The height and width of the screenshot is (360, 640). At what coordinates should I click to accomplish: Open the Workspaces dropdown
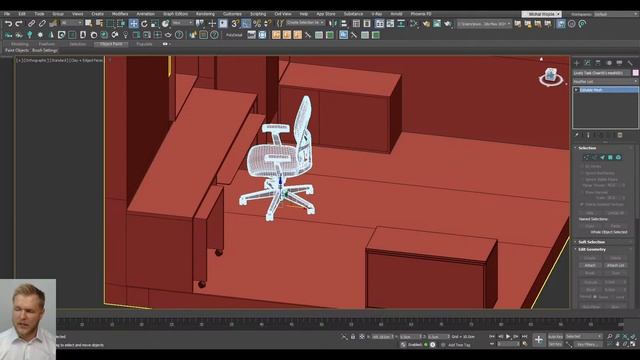point(616,14)
